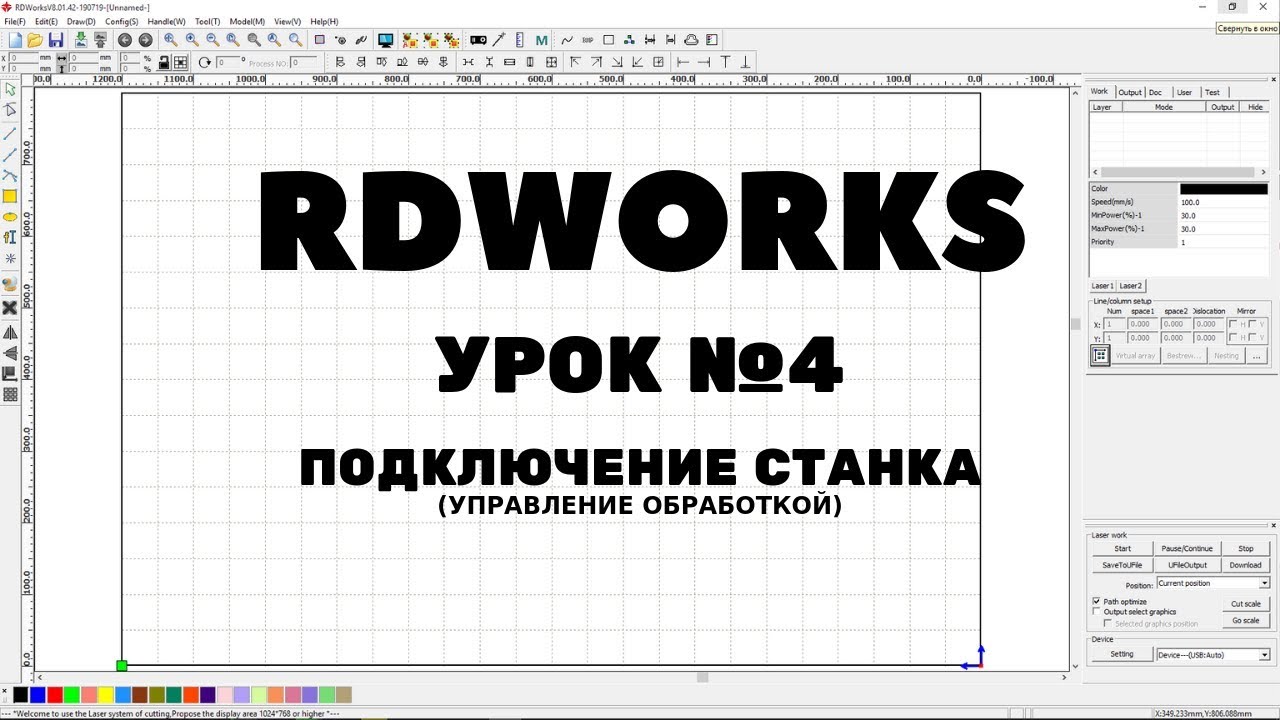Click the UFileOutput button
Screen dimensions: 1280x720
click(x=1187, y=565)
